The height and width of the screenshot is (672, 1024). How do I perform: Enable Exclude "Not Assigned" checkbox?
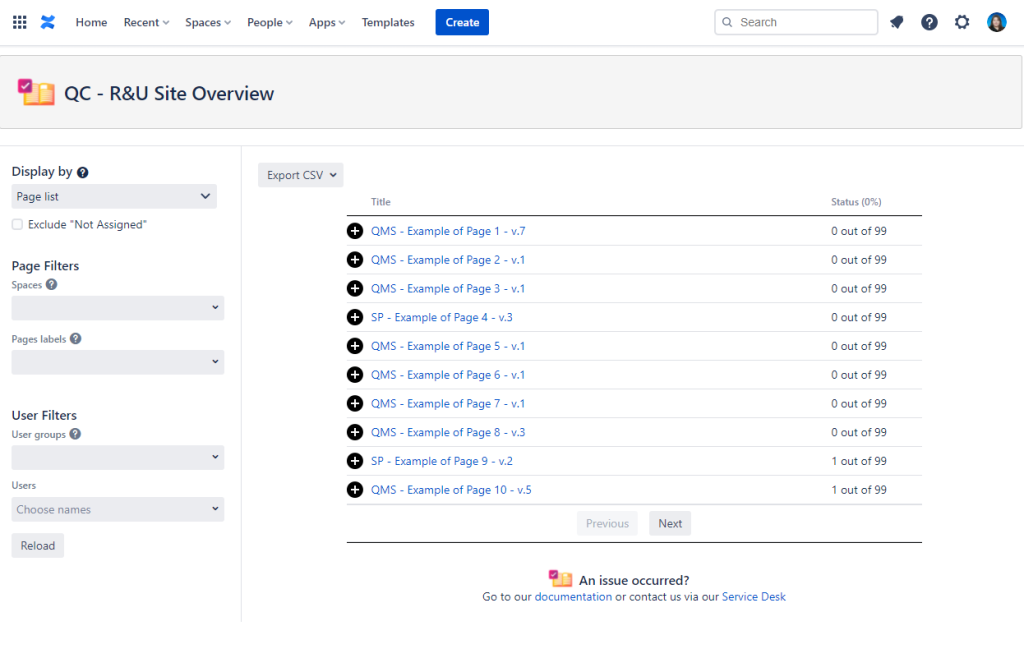tap(17, 225)
